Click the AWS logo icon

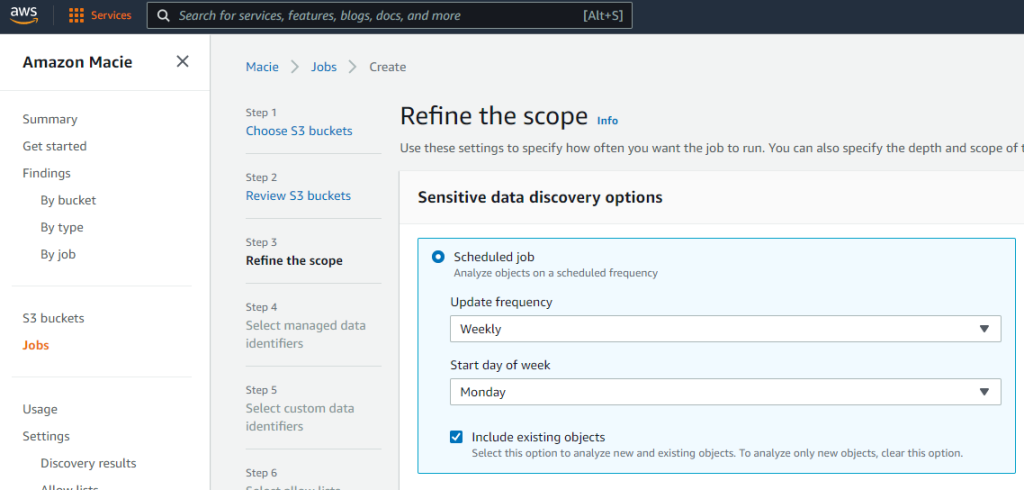[x=24, y=15]
